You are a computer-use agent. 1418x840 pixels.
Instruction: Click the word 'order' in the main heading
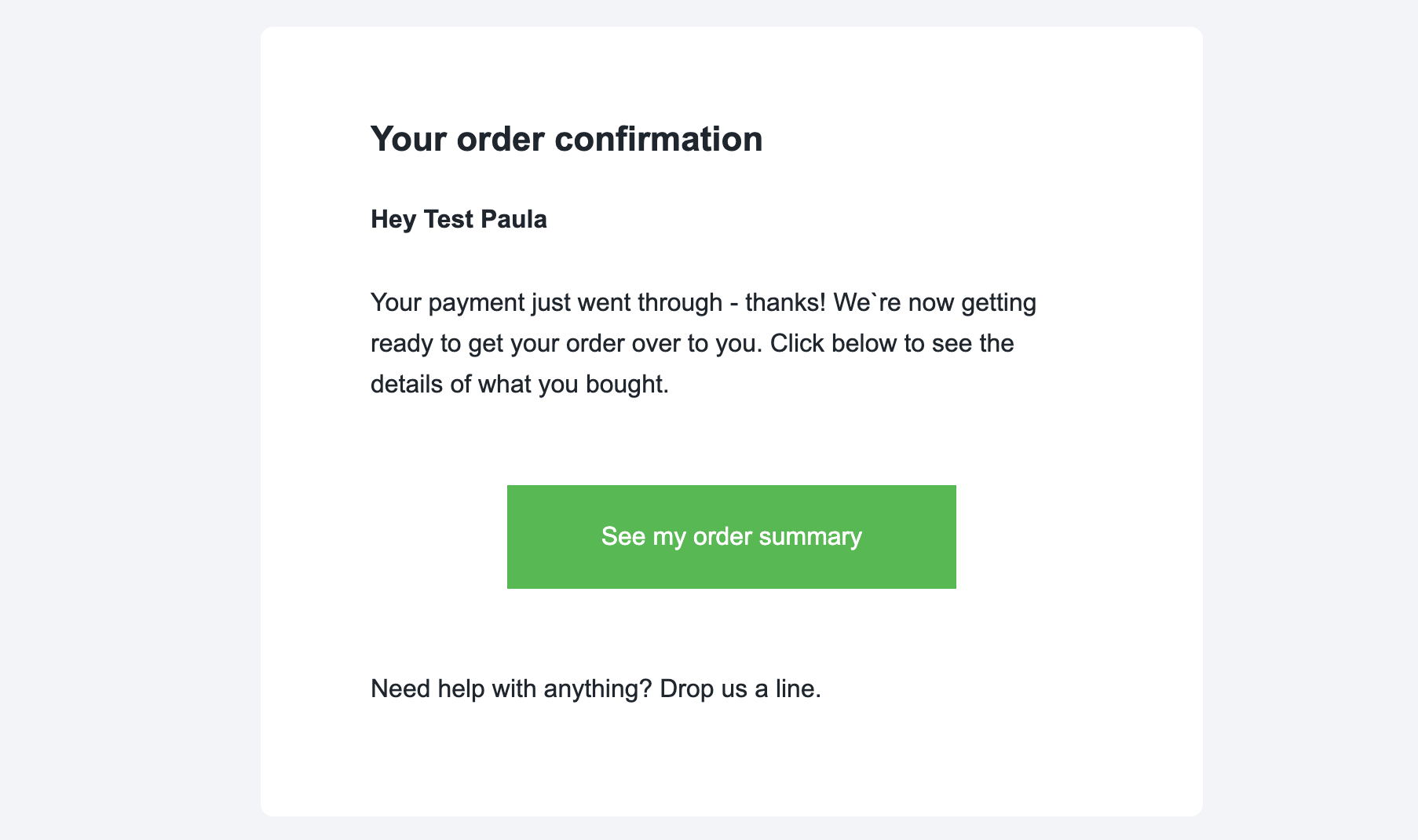pos(500,139)
